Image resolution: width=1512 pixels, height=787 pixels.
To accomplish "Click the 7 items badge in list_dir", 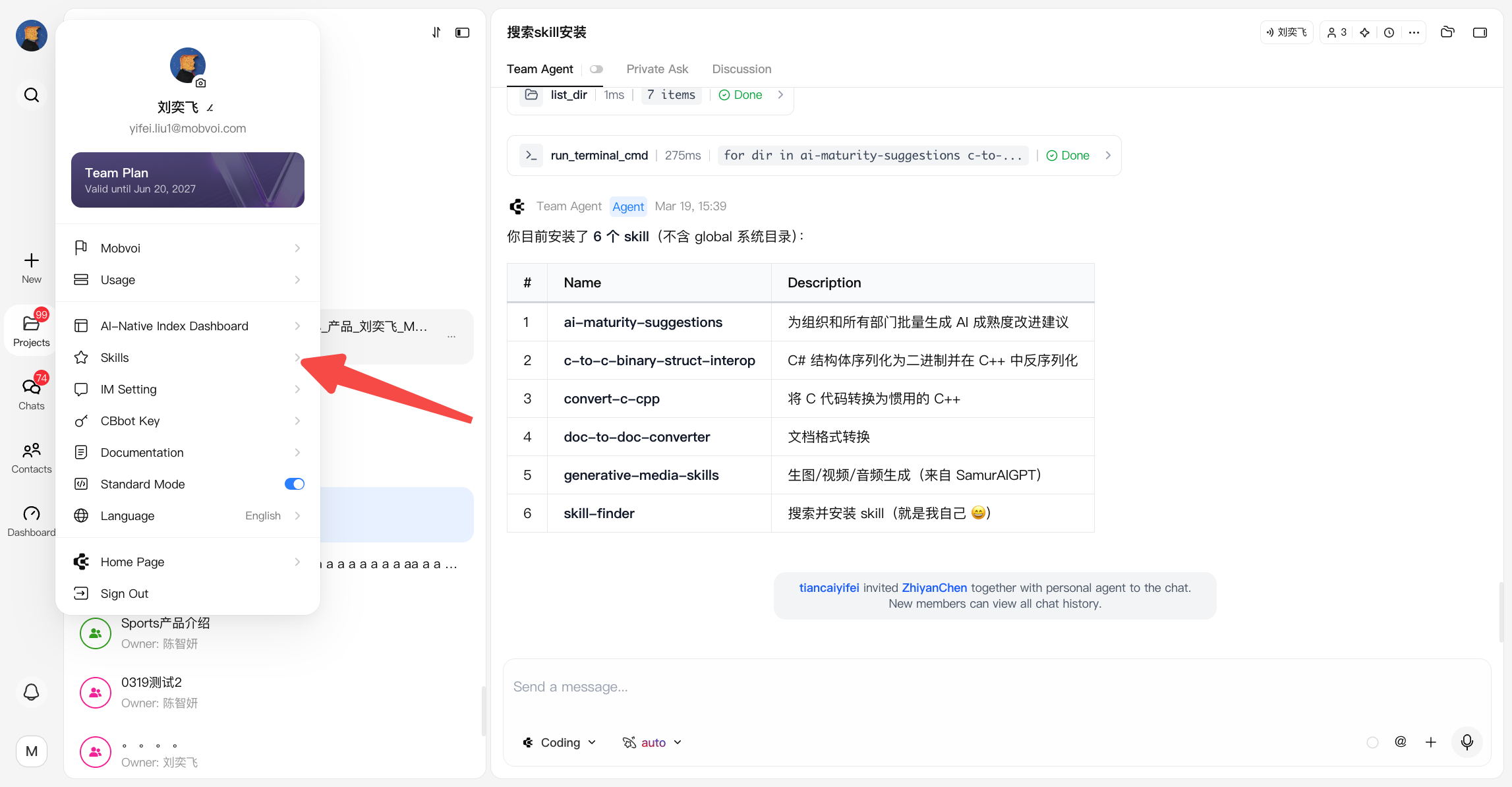I will pyautogui.click(x=671, y=95).
